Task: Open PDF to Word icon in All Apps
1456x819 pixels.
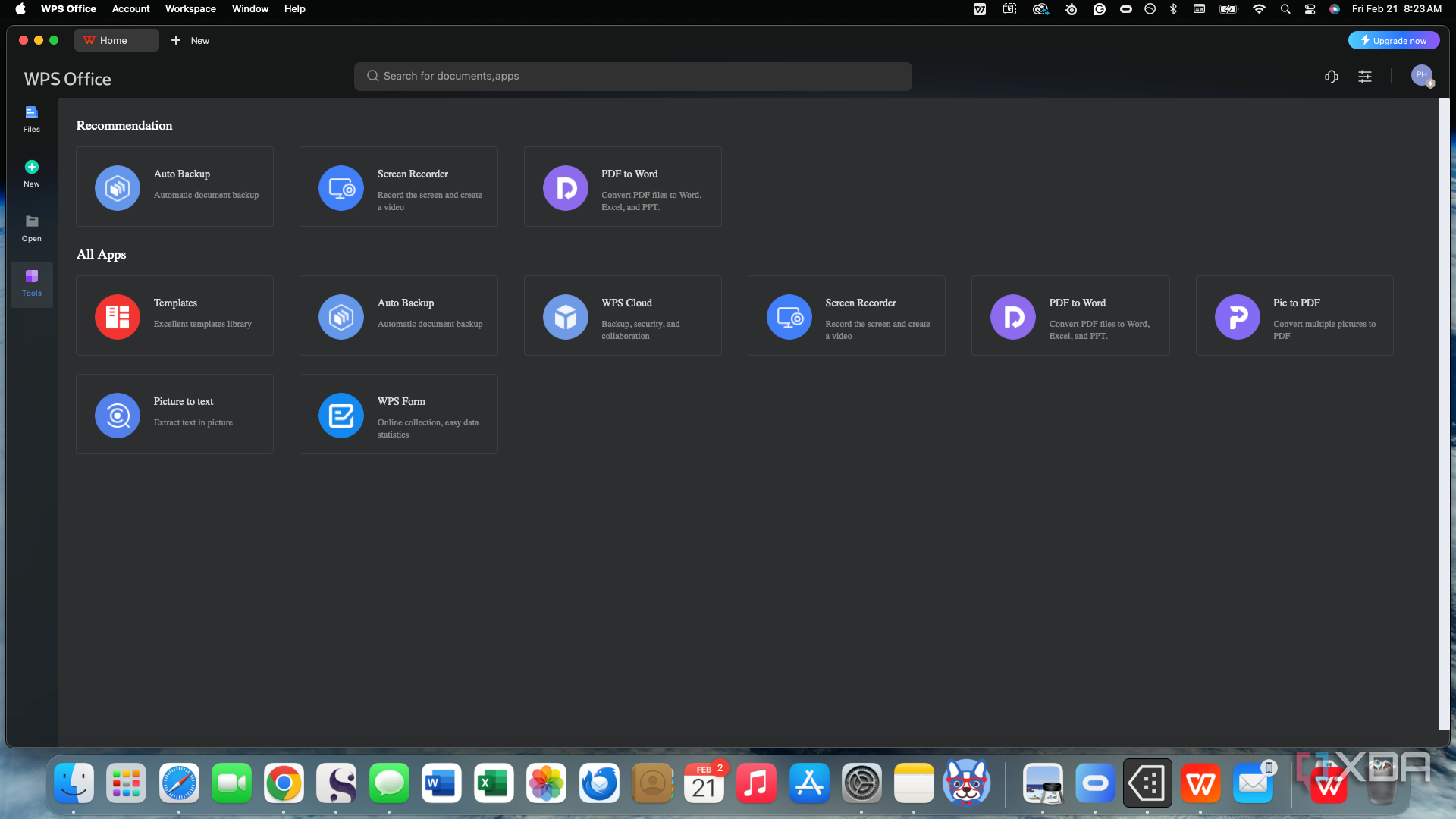Action: pos(1013,316)
